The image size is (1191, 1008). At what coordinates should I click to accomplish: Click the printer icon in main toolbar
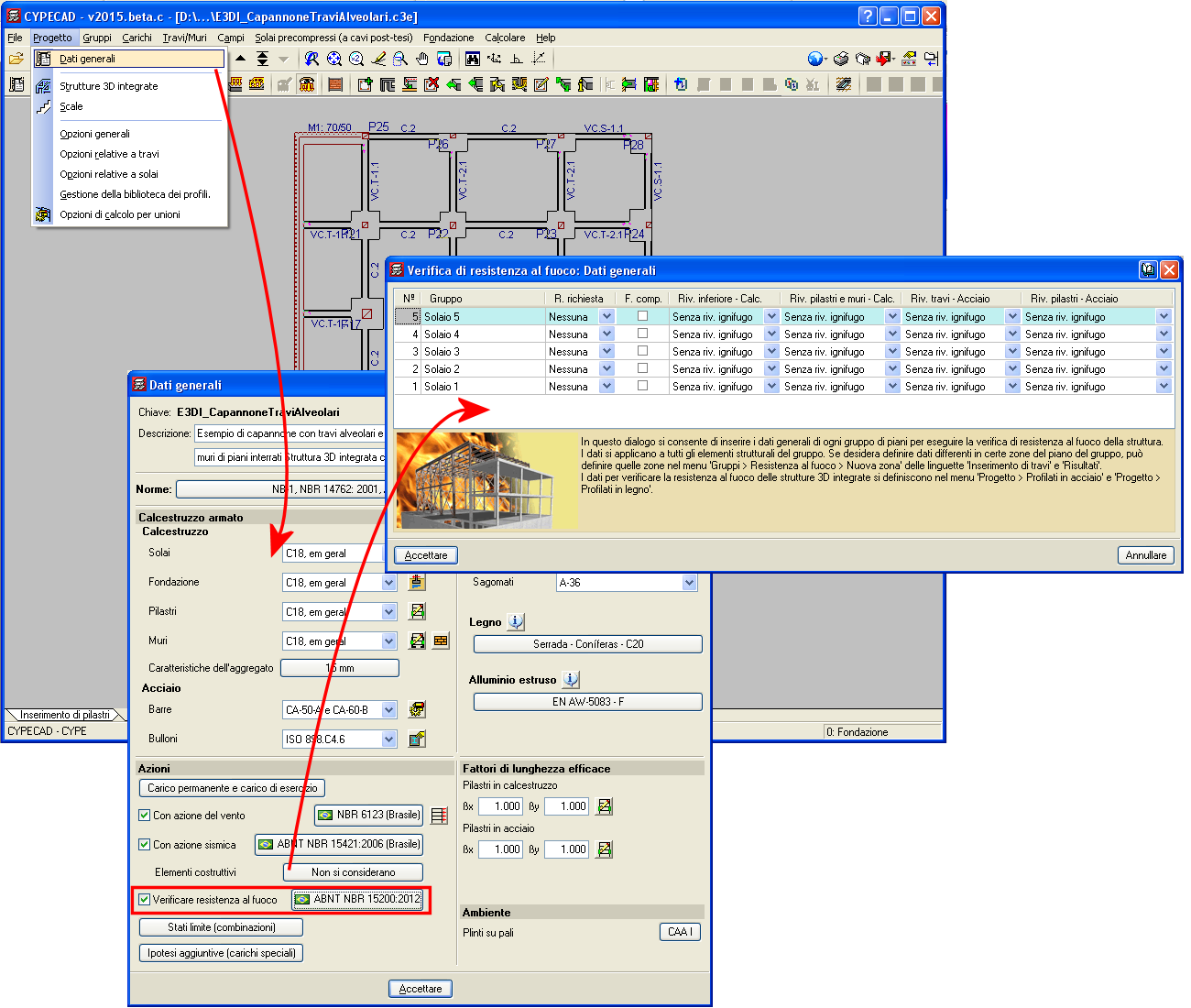pos(841,59)
